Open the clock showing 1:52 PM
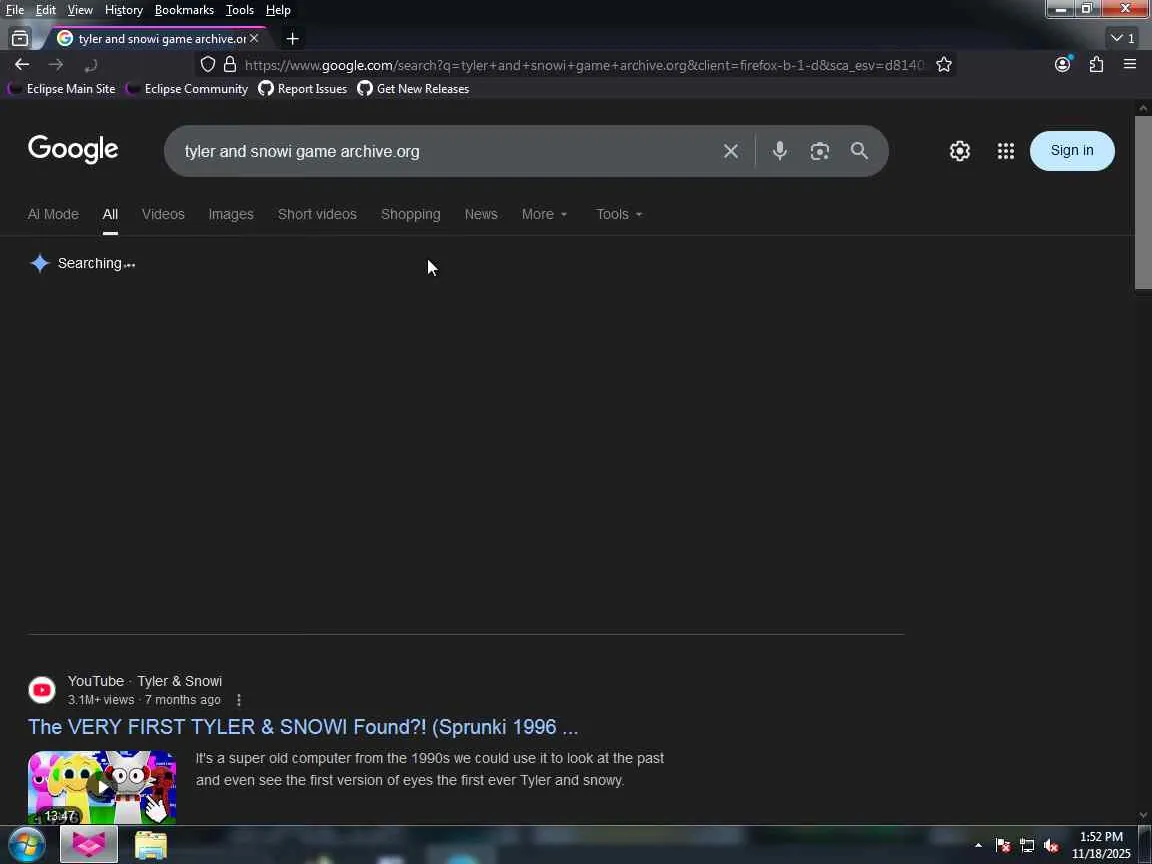This screenshot has width=1152, height=864. (x=1101, y=845)
